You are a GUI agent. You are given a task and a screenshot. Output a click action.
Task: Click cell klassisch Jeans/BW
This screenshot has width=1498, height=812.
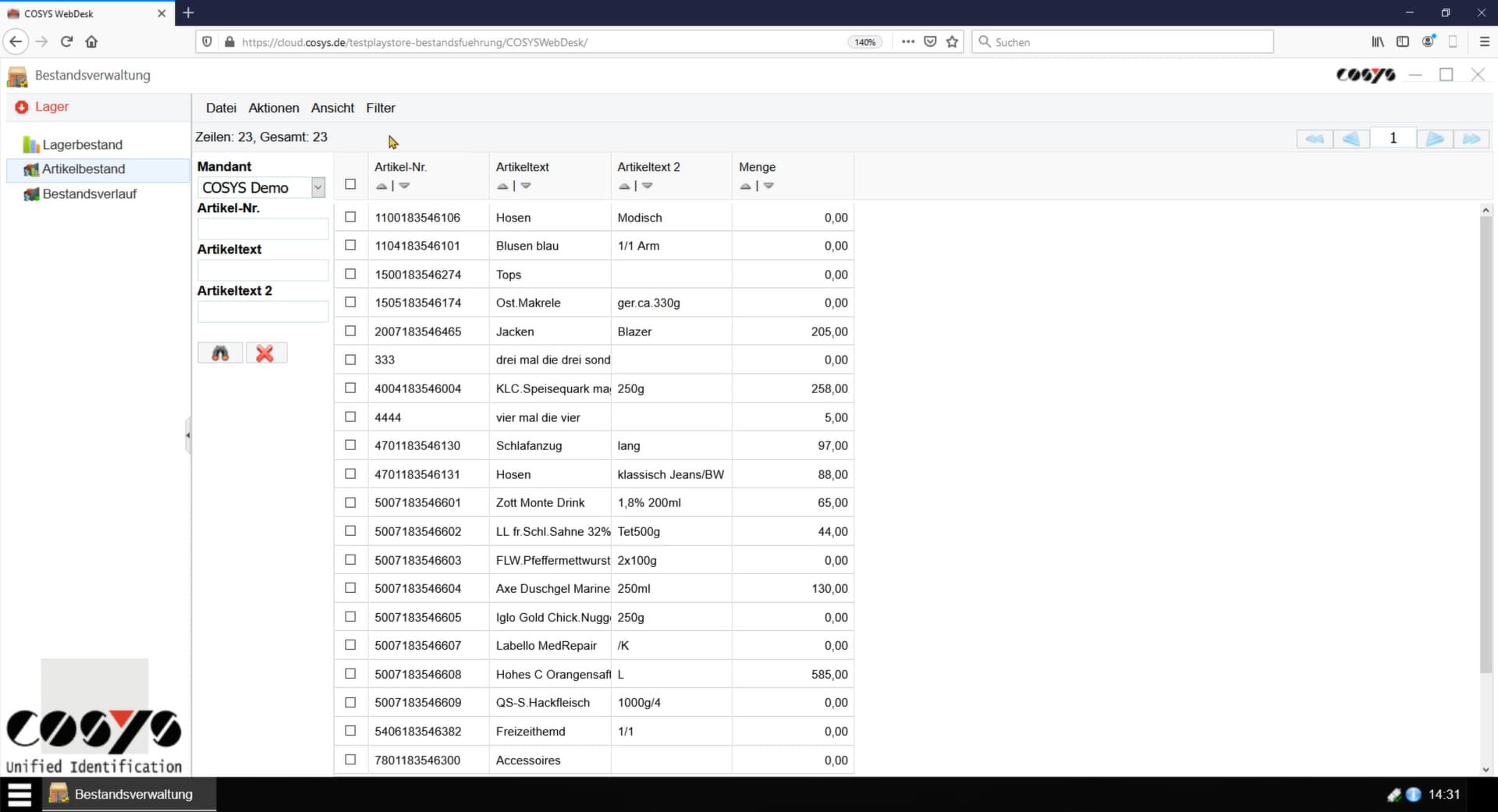tap(671, 474)
